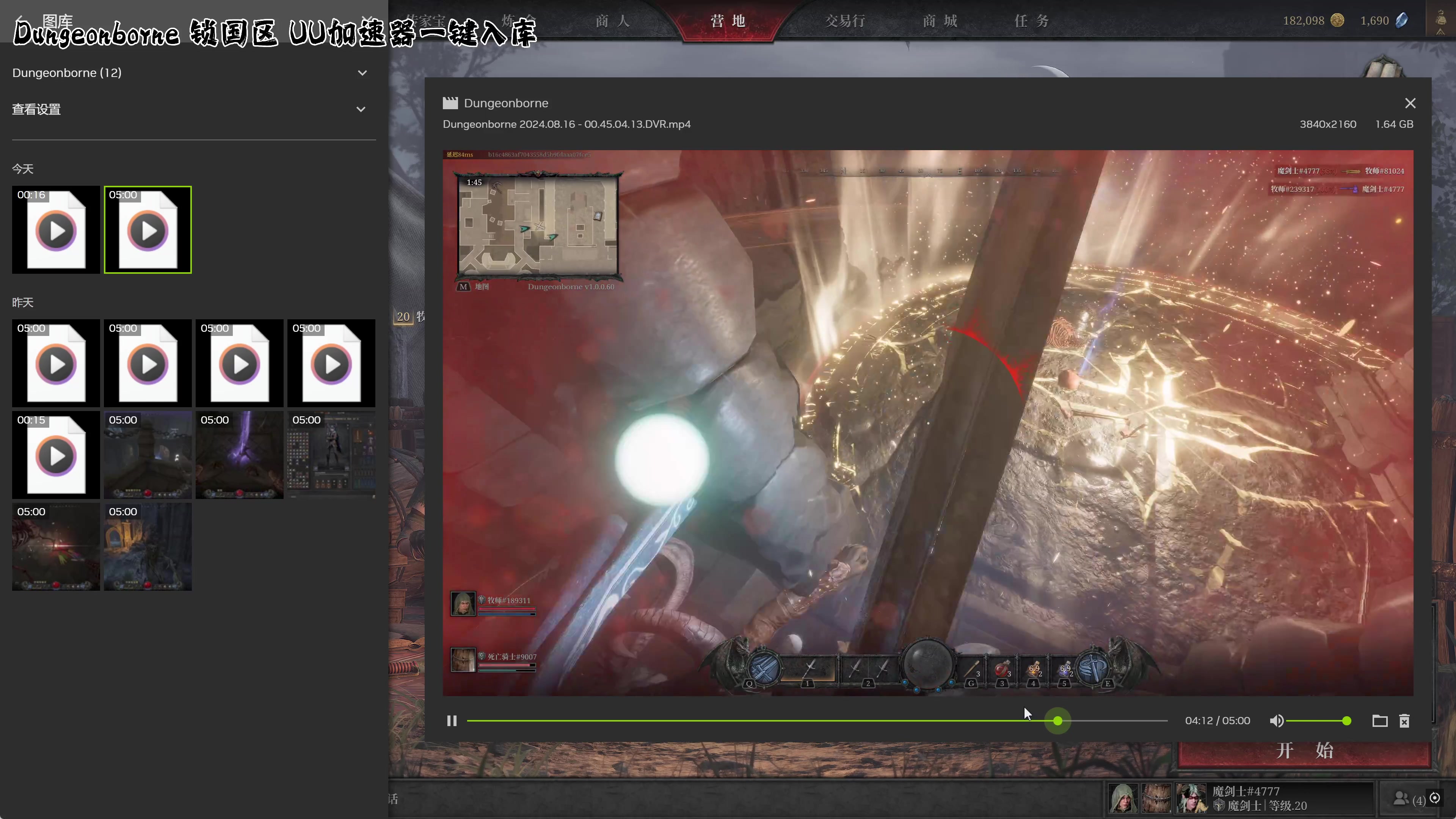Mute the video with the speaker icon

[x=1276, y=721]
